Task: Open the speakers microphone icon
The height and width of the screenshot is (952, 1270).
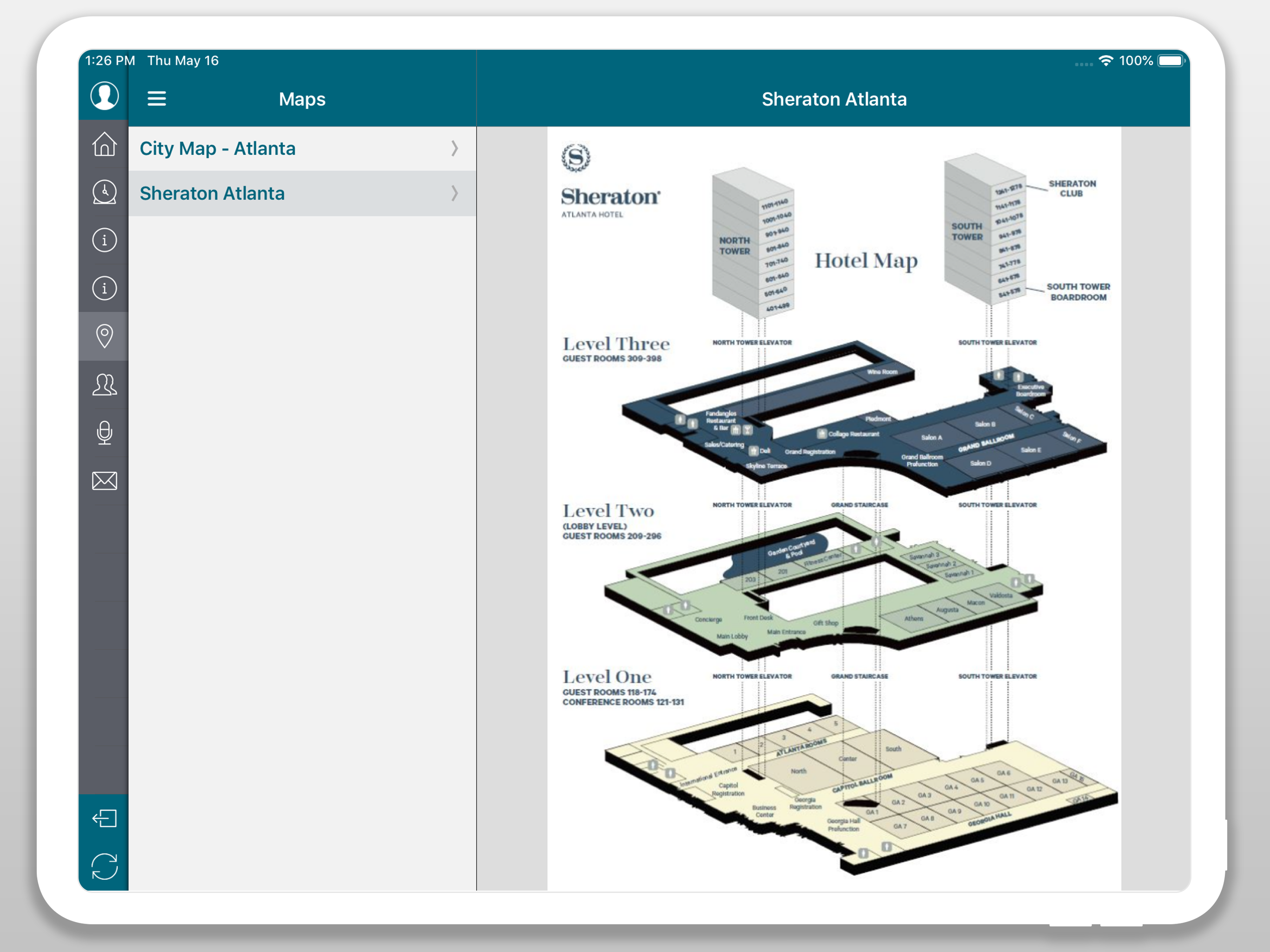Action: click(x=105, y=433)
